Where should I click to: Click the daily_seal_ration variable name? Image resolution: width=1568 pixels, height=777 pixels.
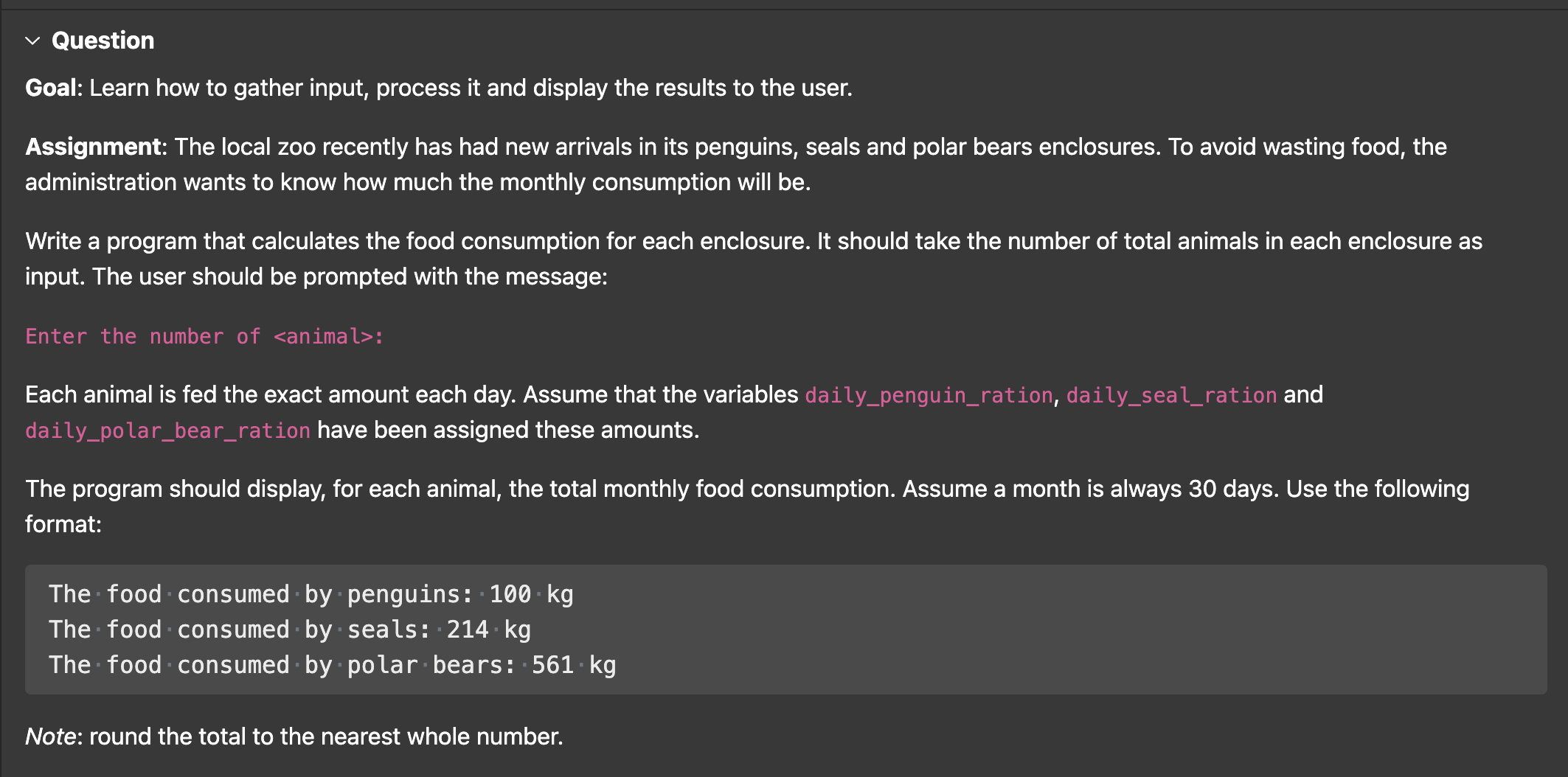[x=1171, y=395]
